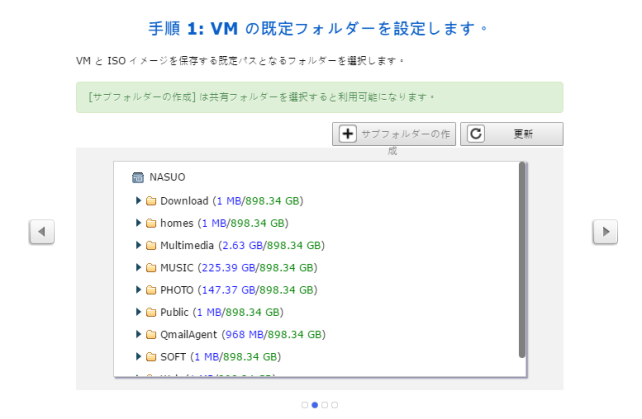The image size is (642, 419).
Task: Click the folder list vertical scrollbar
Action: pyautogui.click(x=522, y=260)
